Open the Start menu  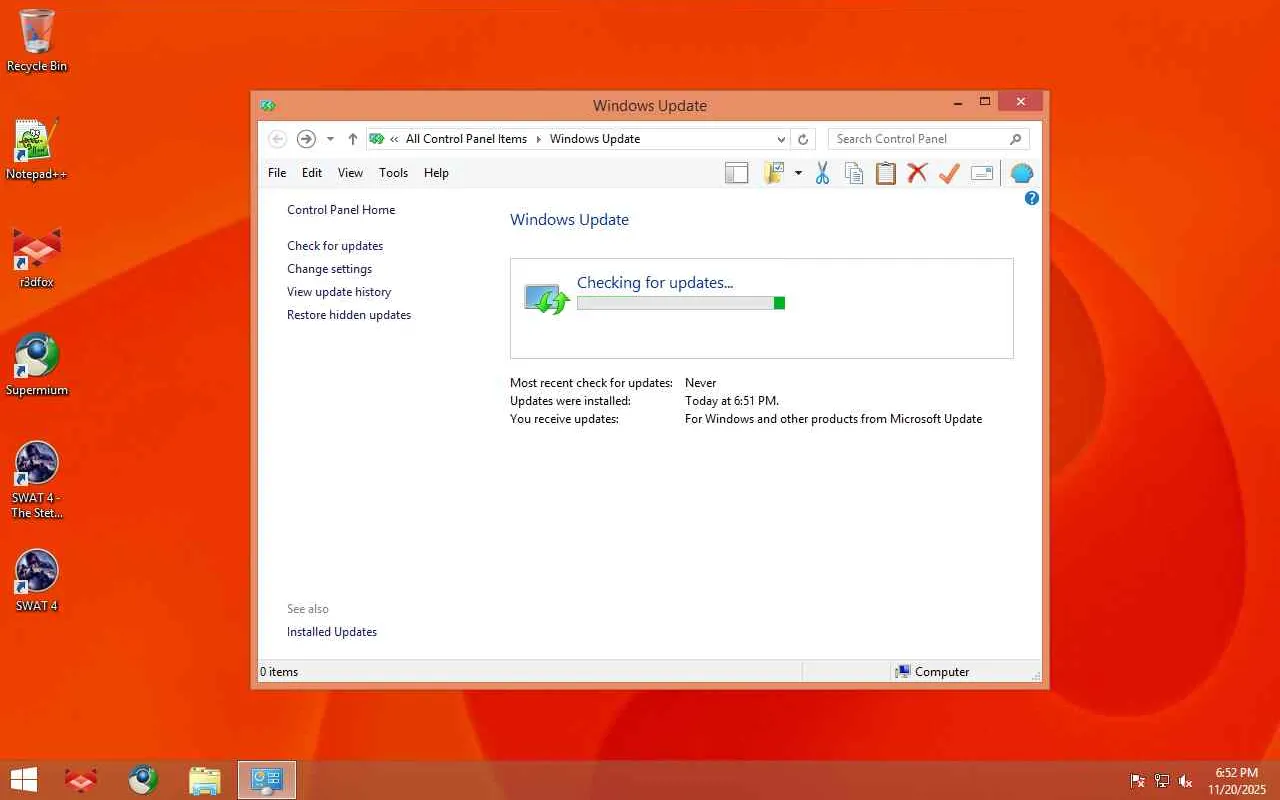click(x=24, y=780)
